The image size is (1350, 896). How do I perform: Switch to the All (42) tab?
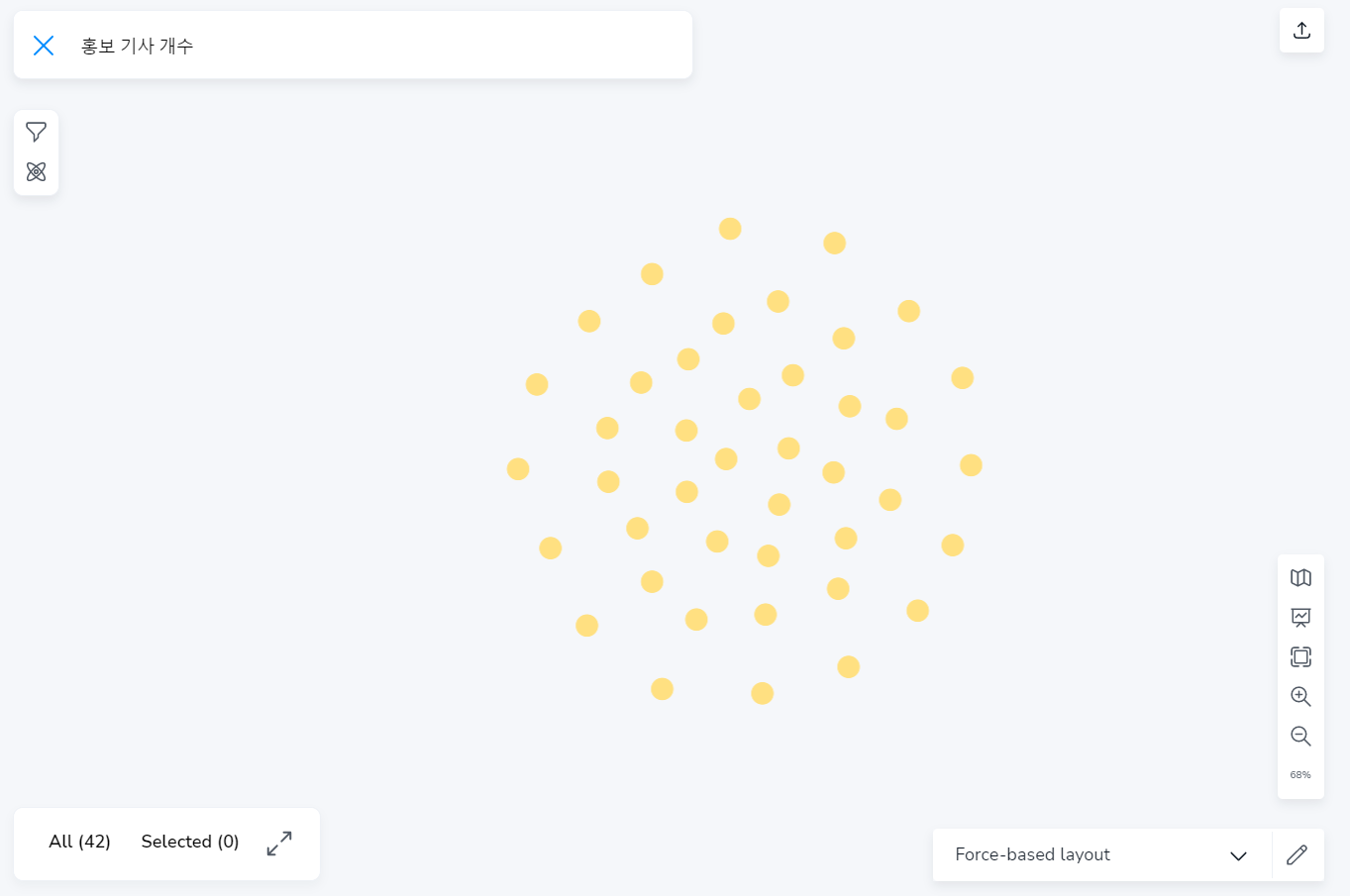coord(79,842)
